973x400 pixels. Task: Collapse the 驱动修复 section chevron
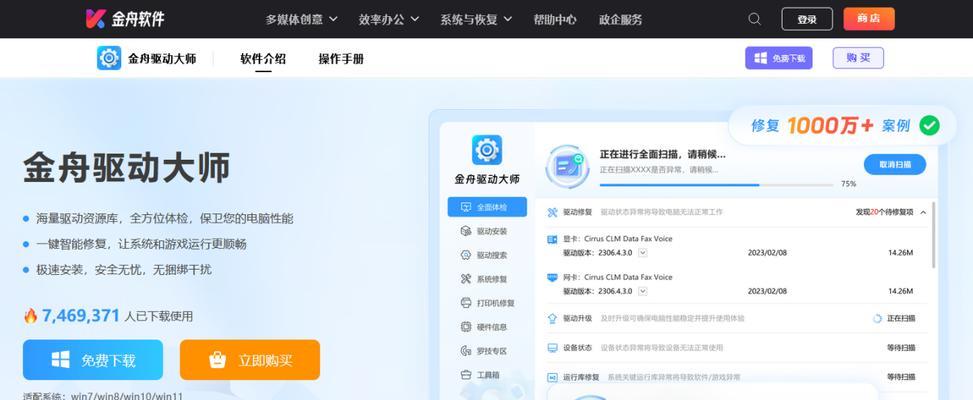point(923,212)
